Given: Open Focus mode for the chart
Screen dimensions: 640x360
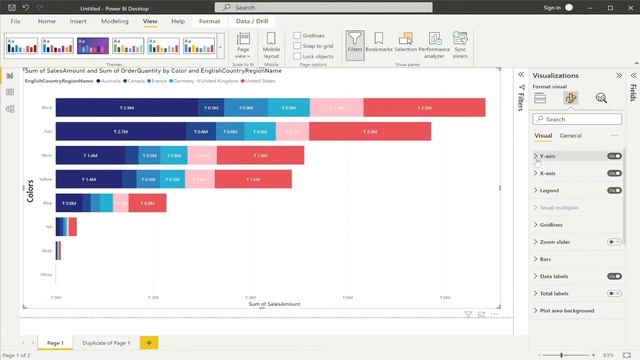Looking at the screenshot, I should pos(482,314).
